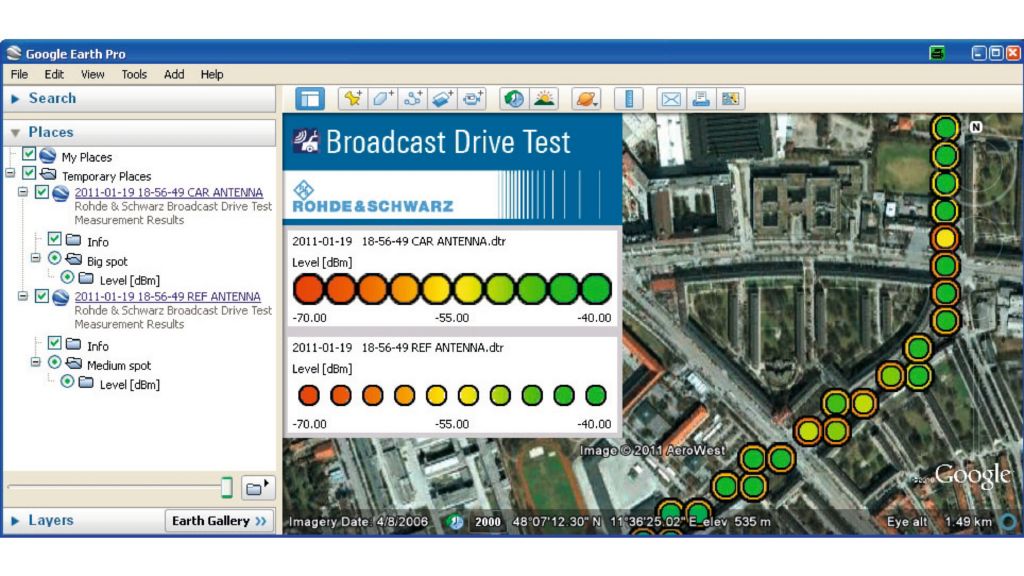This screenshot has width=1024, height=576.
Task: Select the Add Polygon tool
Action: pos(383,98)
